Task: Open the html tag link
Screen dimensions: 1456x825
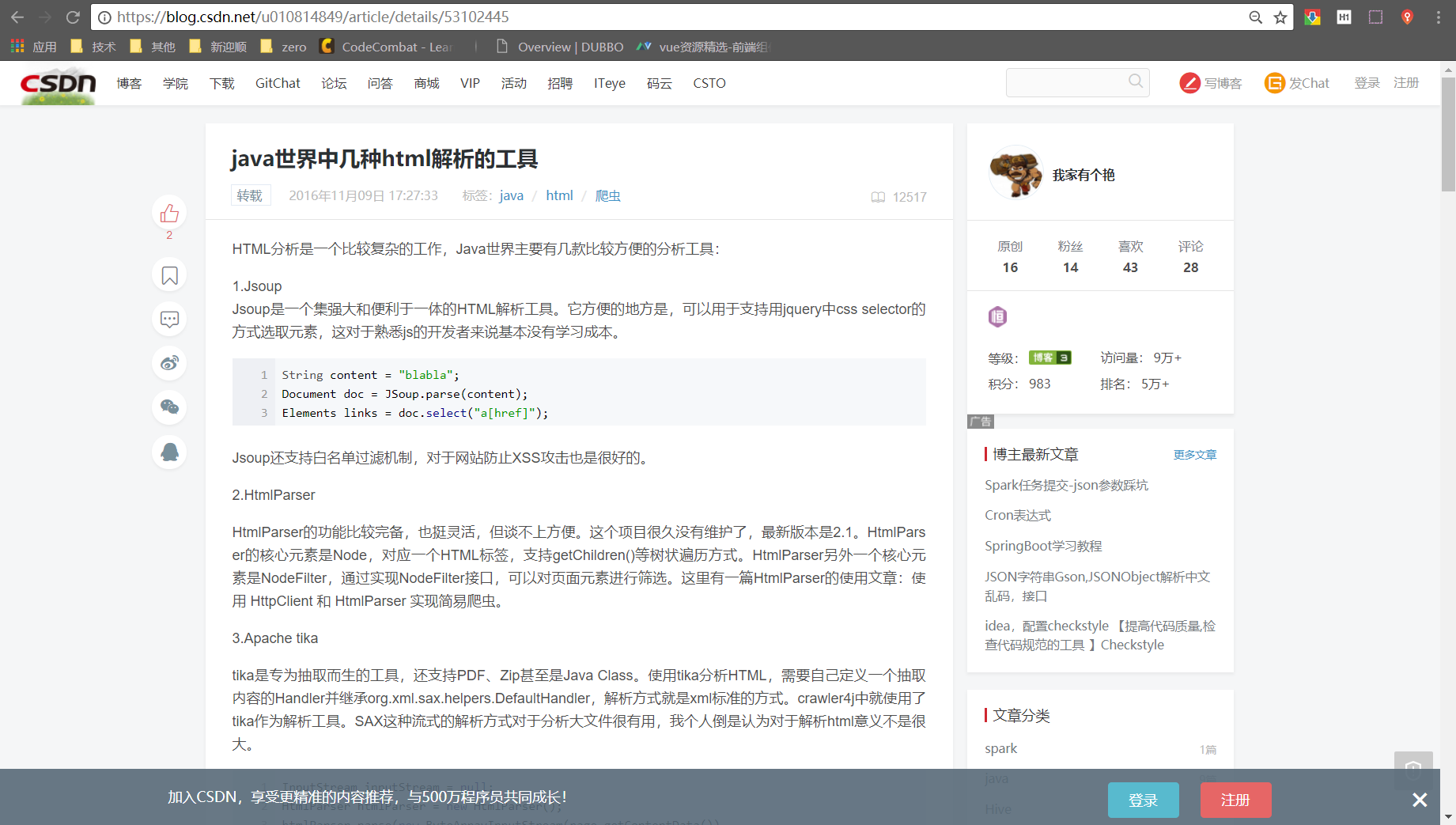Action: 559,195
